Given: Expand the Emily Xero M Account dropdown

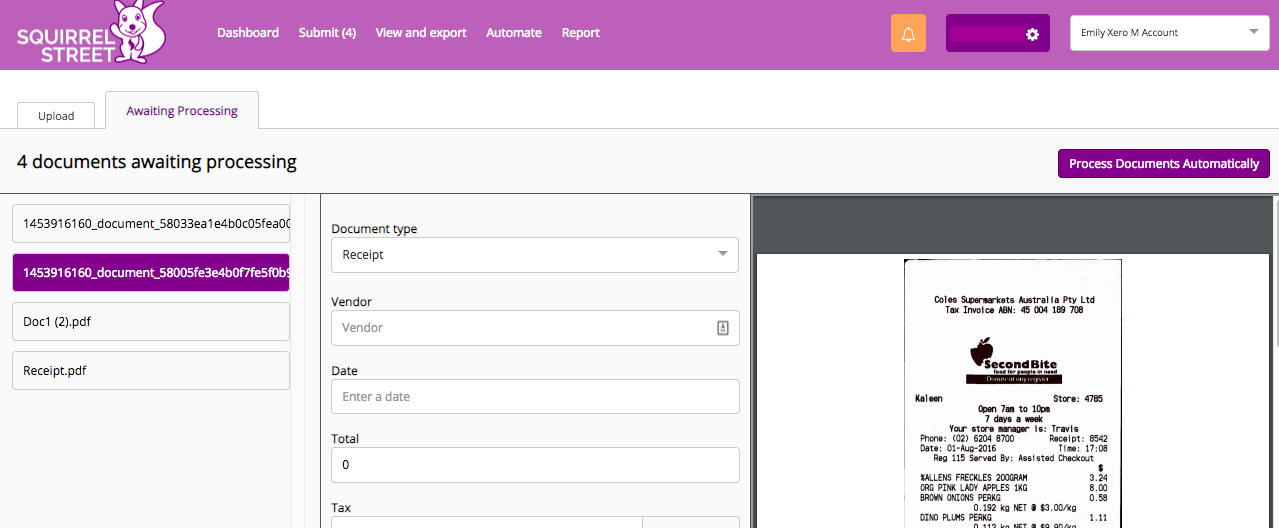Looking at the screenshot, I should click(x=1170, y=33).
